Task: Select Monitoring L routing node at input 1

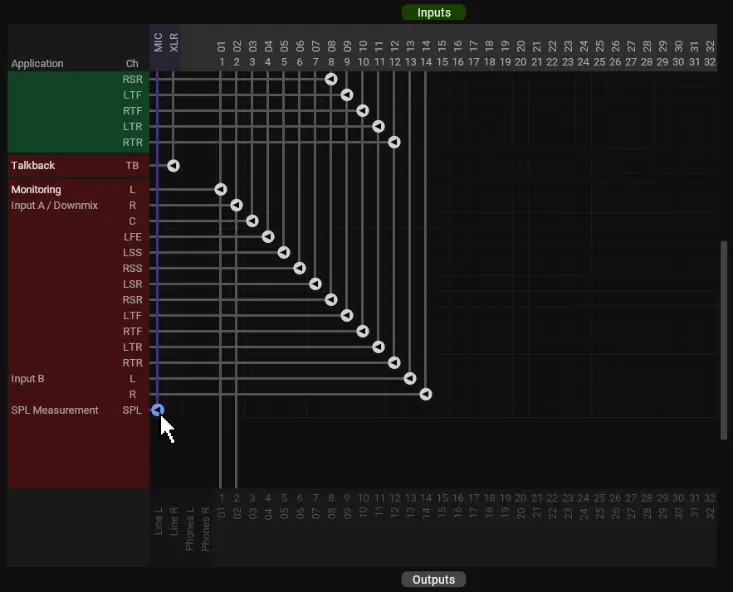Action: click(221, 190)
